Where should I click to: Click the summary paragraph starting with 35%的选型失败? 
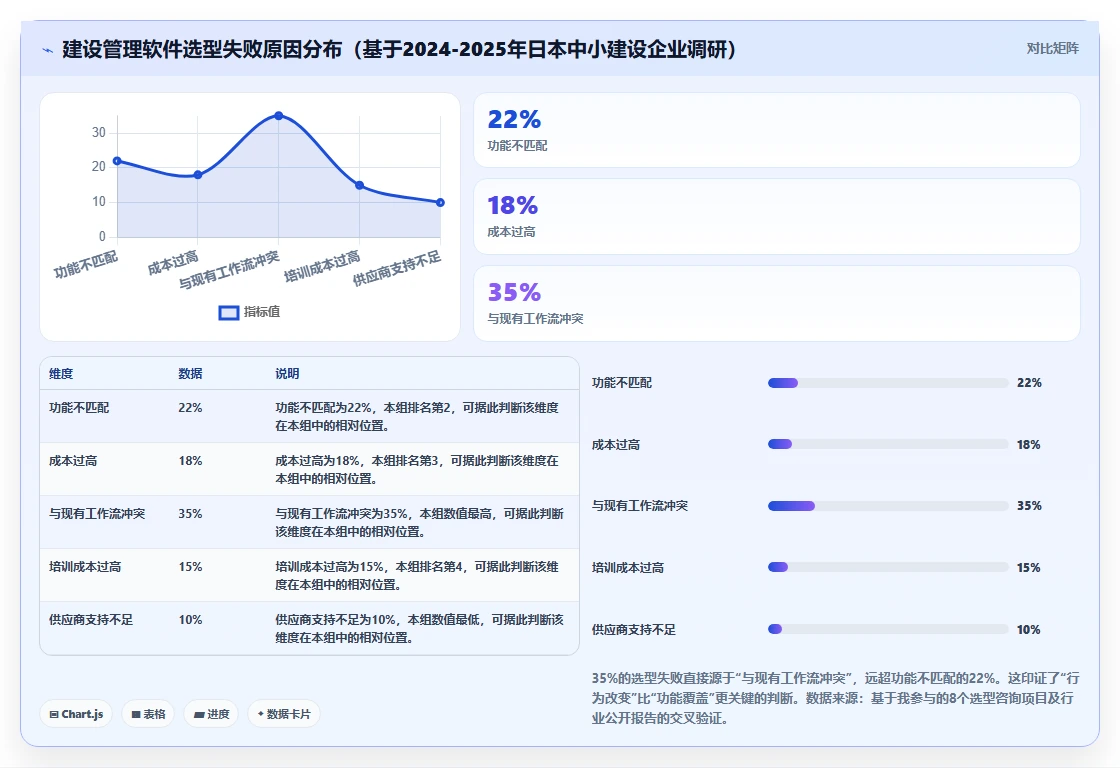tap(835, 698)
